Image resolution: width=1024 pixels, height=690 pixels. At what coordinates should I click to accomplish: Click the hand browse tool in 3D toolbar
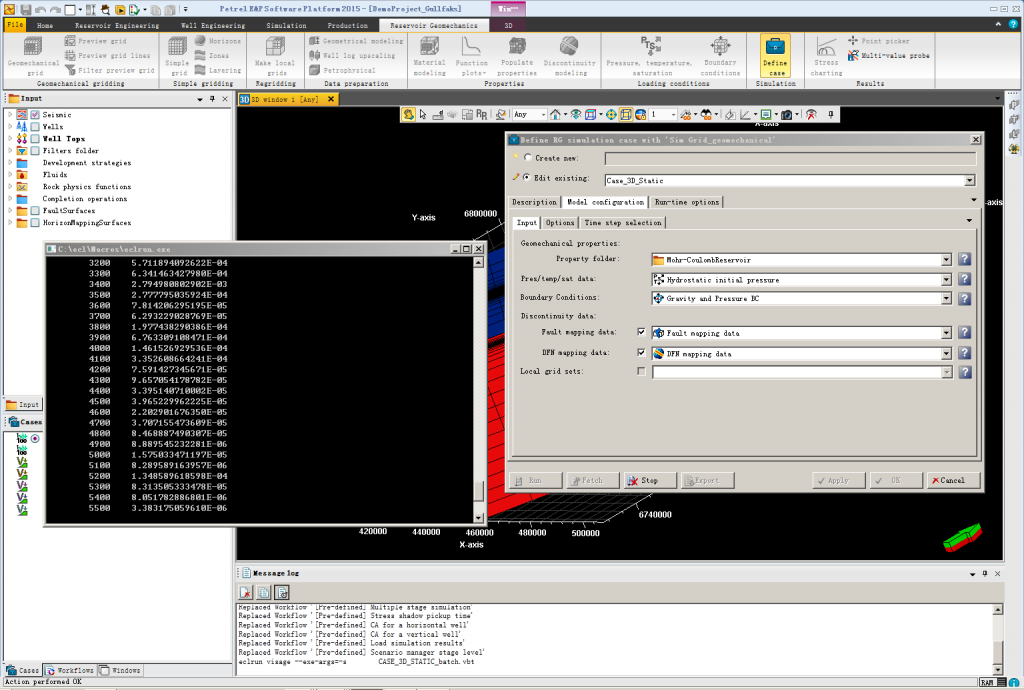coord(408,114)
